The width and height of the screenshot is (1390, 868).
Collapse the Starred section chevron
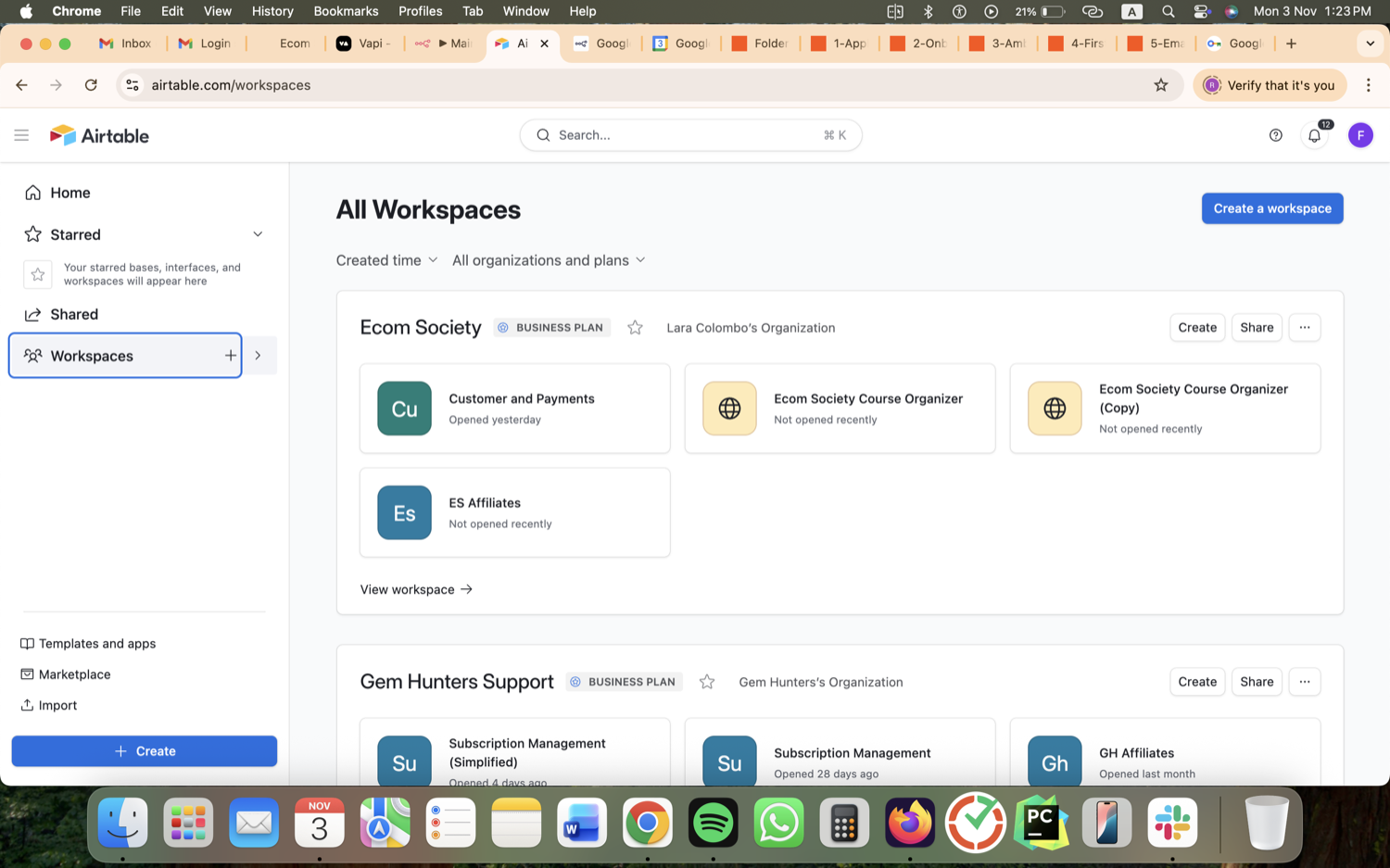point(258,234)
